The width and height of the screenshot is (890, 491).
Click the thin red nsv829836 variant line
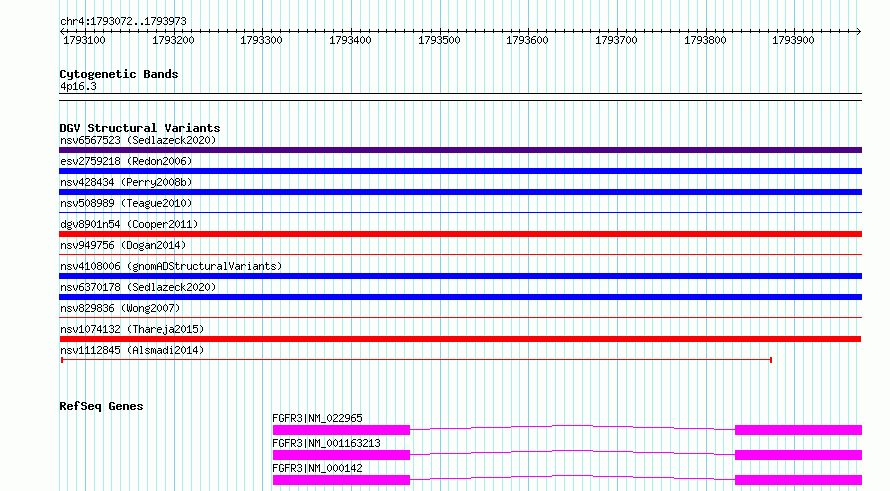click(x=460, y=318)
